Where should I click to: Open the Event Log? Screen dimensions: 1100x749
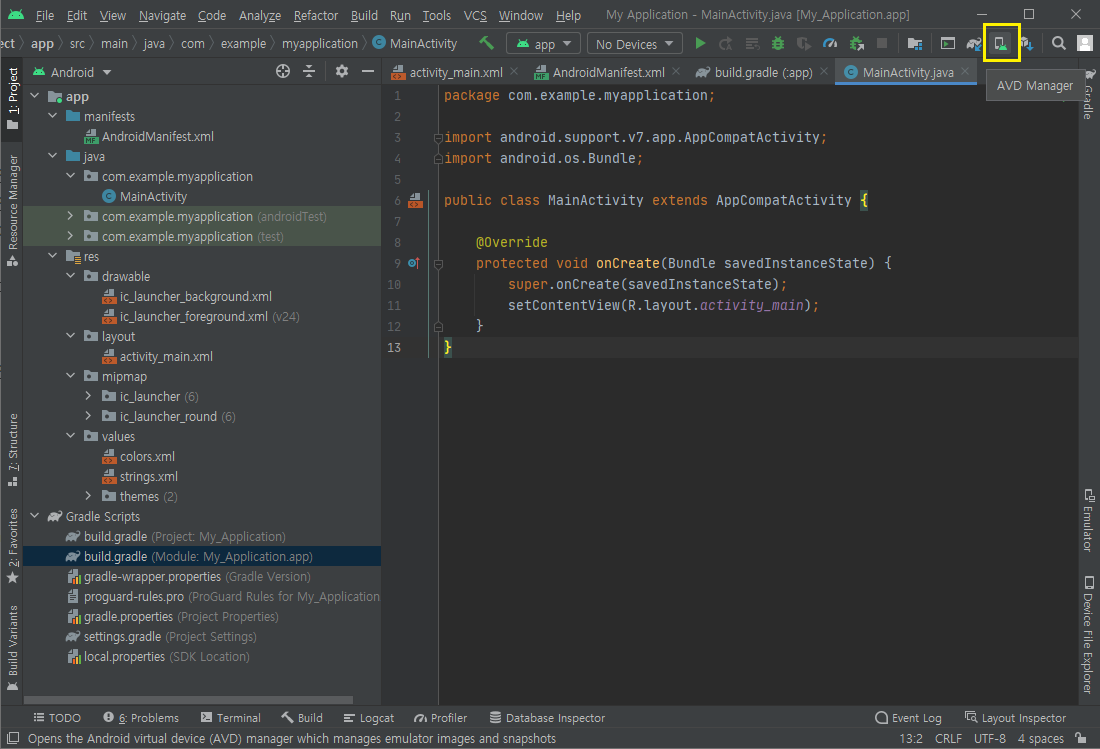(908, 717)
